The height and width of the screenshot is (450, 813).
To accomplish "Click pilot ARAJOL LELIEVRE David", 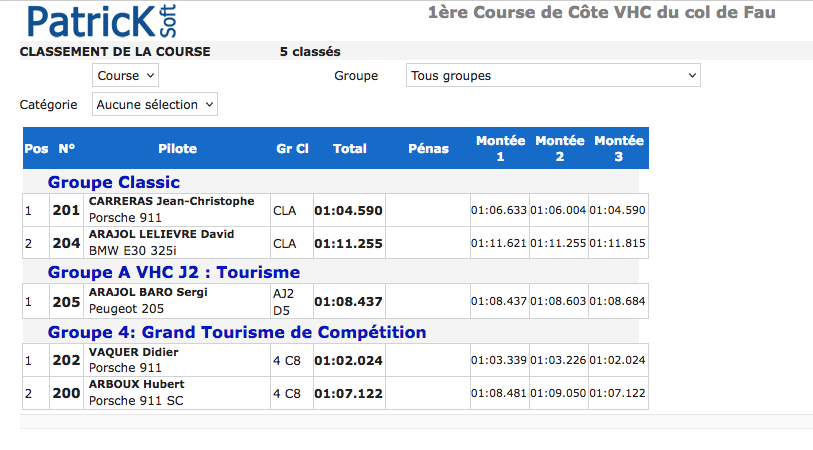I will pos(161,234).
